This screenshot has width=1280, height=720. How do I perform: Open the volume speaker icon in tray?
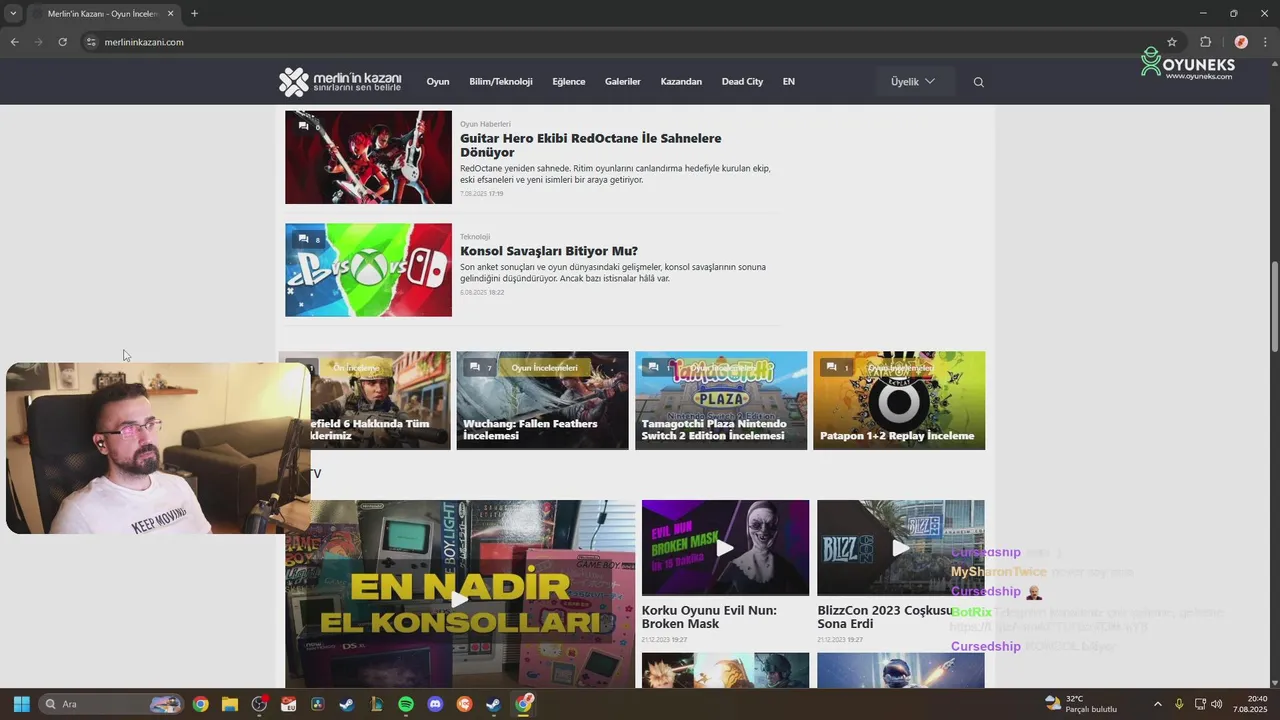[x=1217, y=704]
